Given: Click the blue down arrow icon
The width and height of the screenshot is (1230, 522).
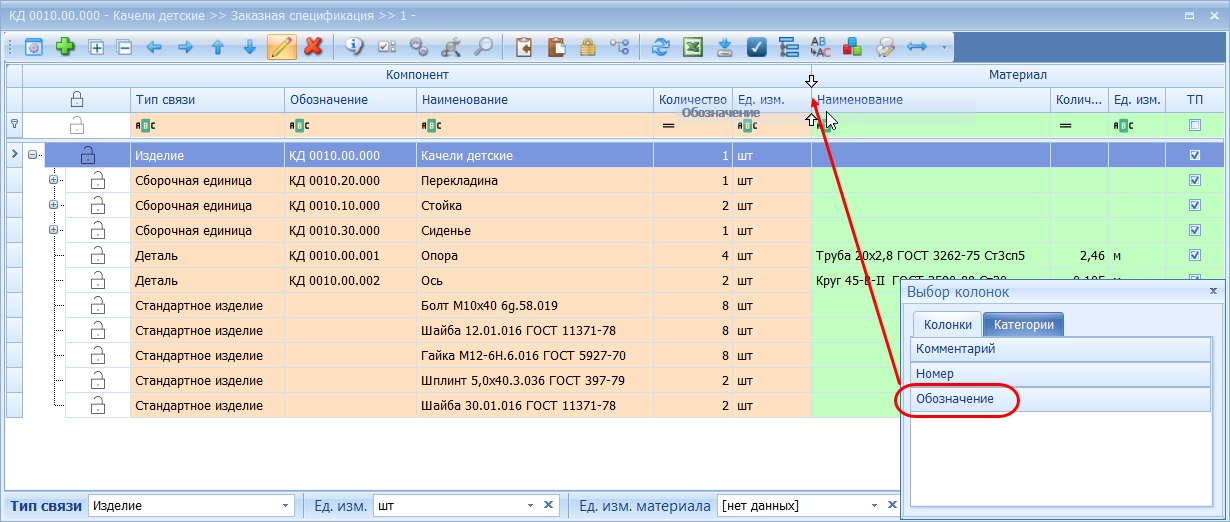Looking at the screenshot, I should (x=250, y=46).
